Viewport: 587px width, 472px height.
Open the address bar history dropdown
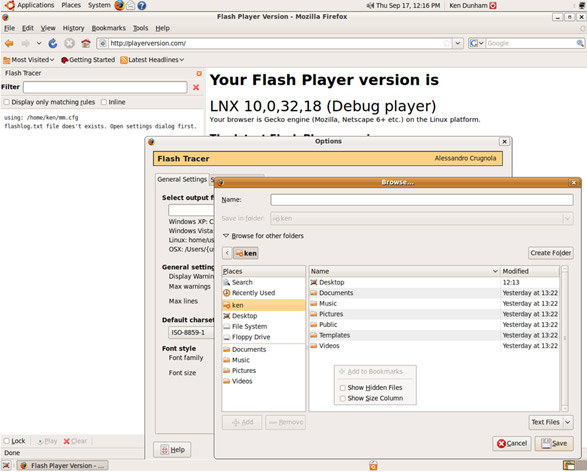click(x=457, y=43)
